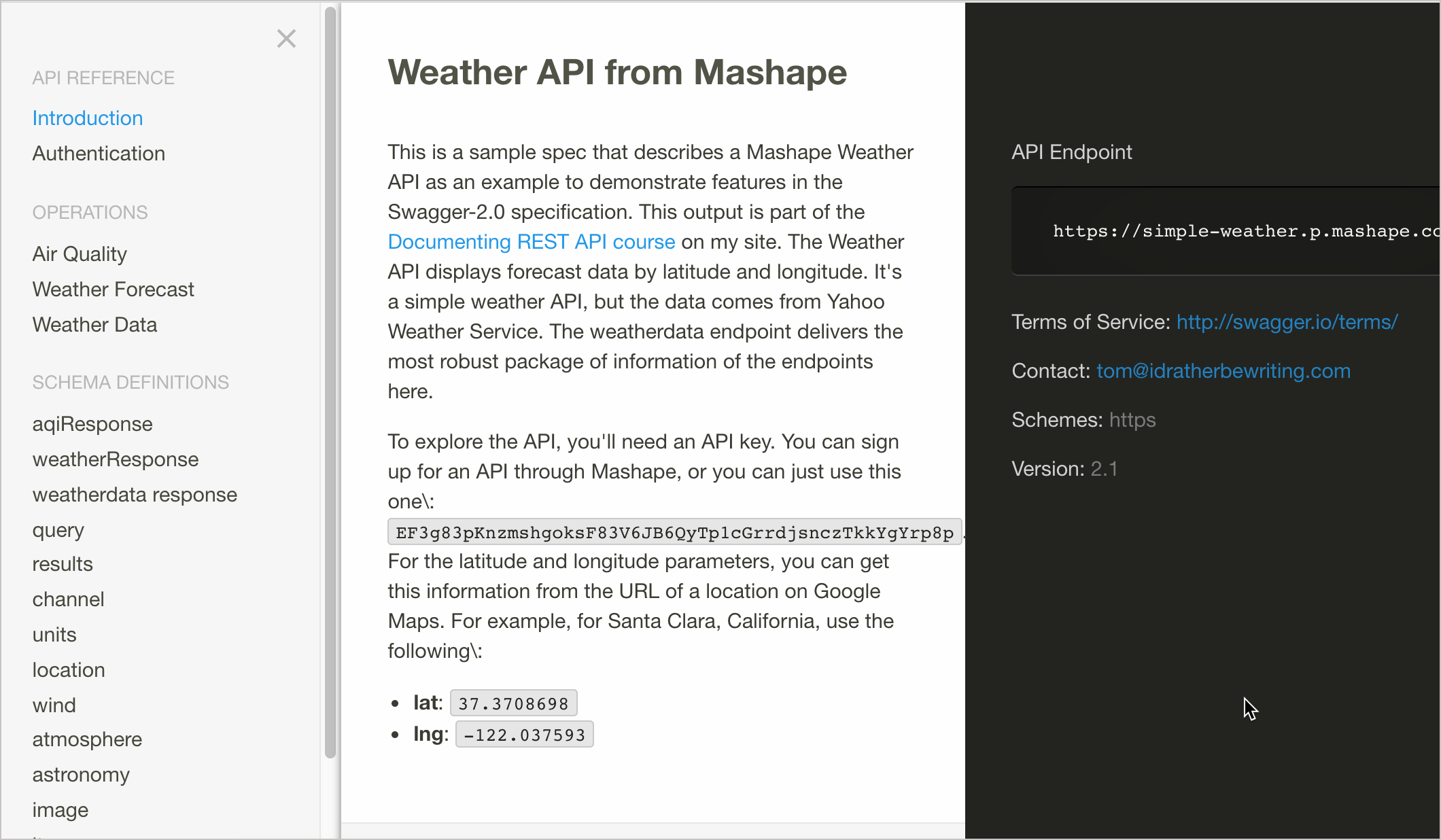Open the weatherResponse schema definition

click(116, 459)
